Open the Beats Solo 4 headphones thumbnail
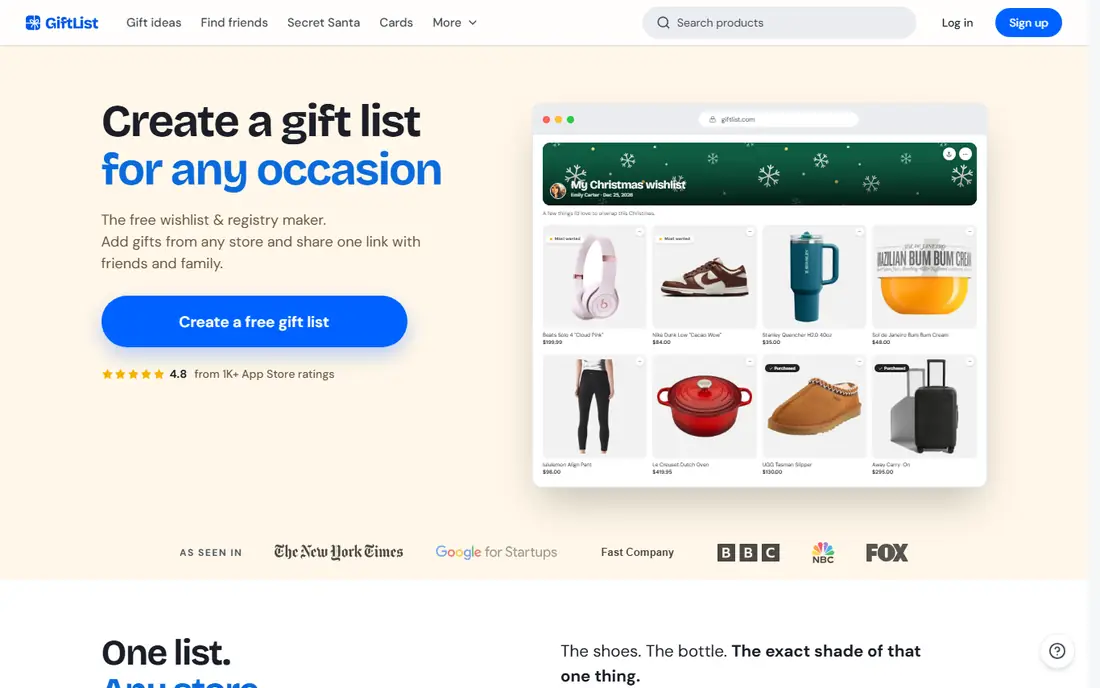 click(594, 276)
